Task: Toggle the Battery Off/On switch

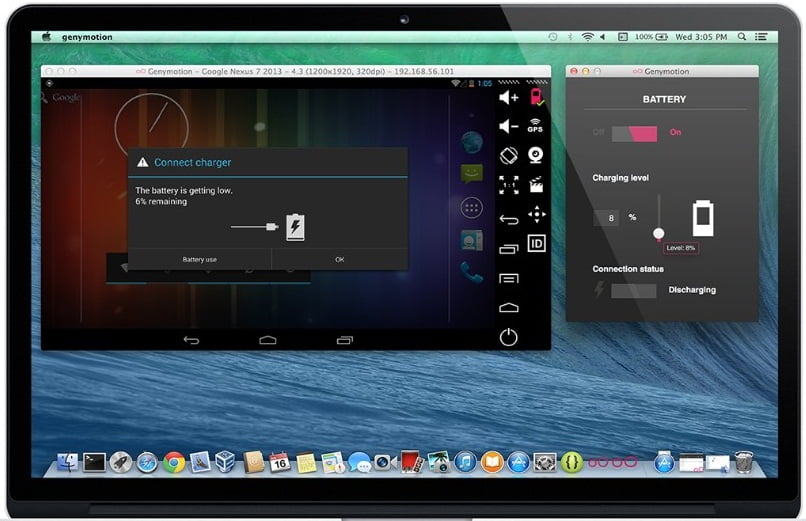Action: 634,133
